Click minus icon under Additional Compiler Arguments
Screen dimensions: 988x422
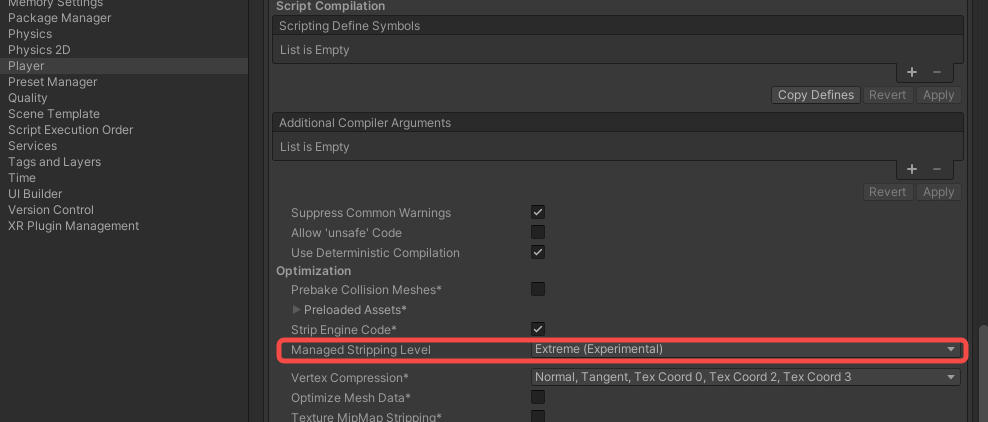[x=937, y=169]
